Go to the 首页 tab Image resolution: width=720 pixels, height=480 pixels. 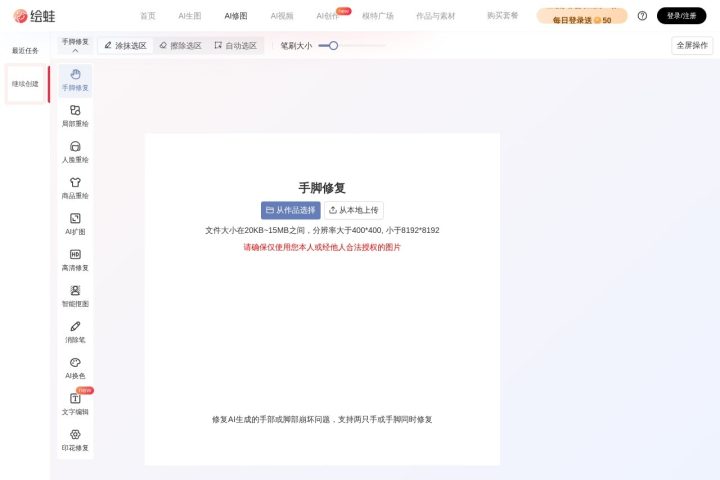click(x=148, y=16)
